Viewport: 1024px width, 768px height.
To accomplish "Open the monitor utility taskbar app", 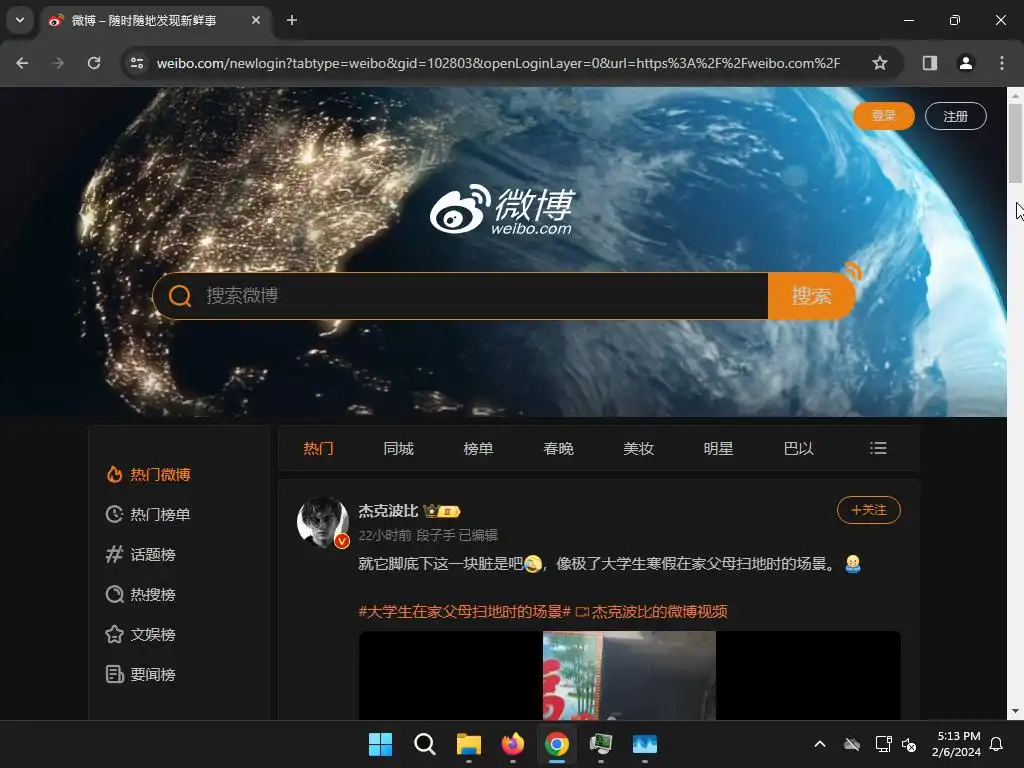I will 601,744.
